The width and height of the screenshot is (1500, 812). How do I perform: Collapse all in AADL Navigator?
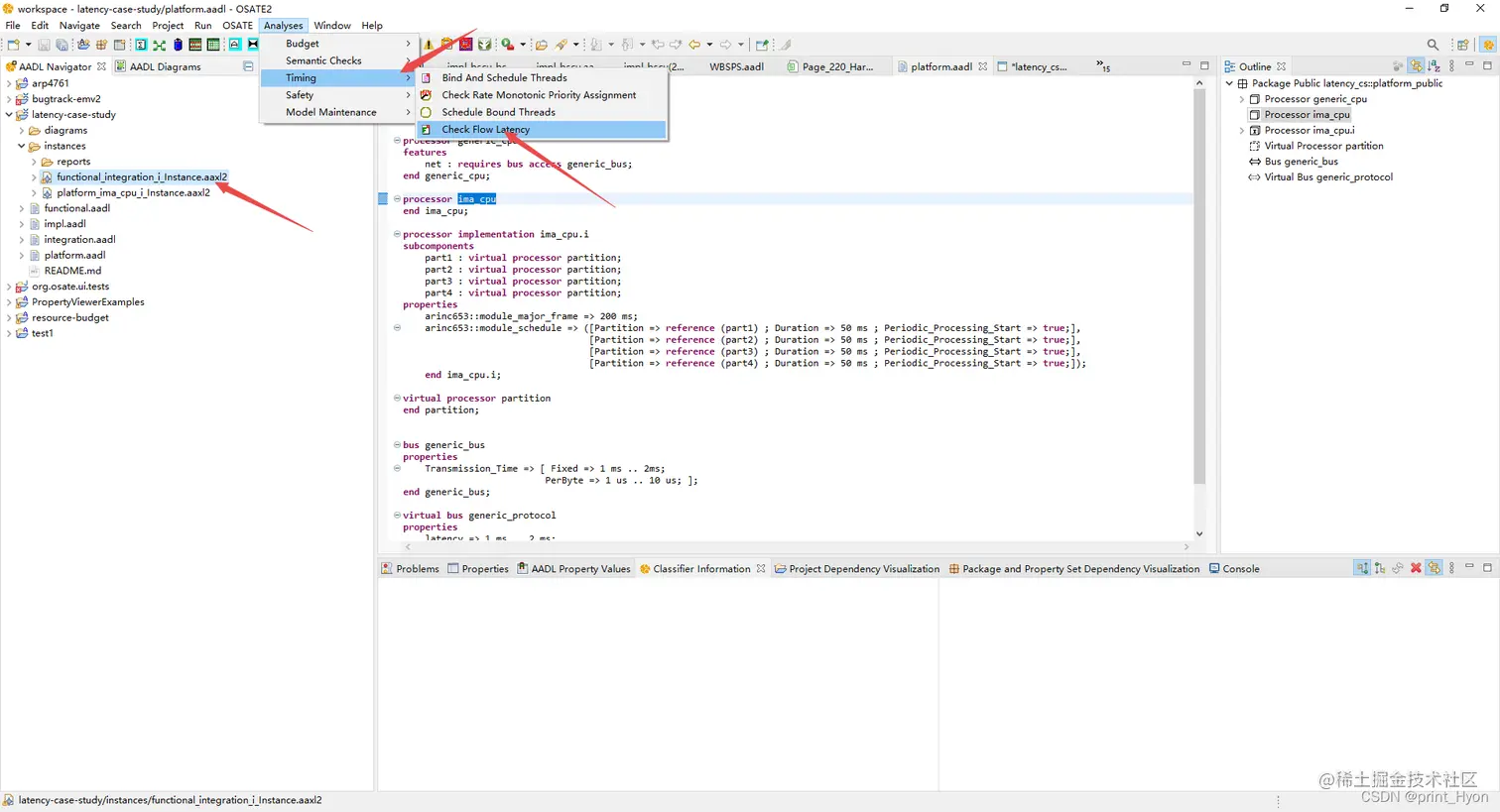(248, 66)
